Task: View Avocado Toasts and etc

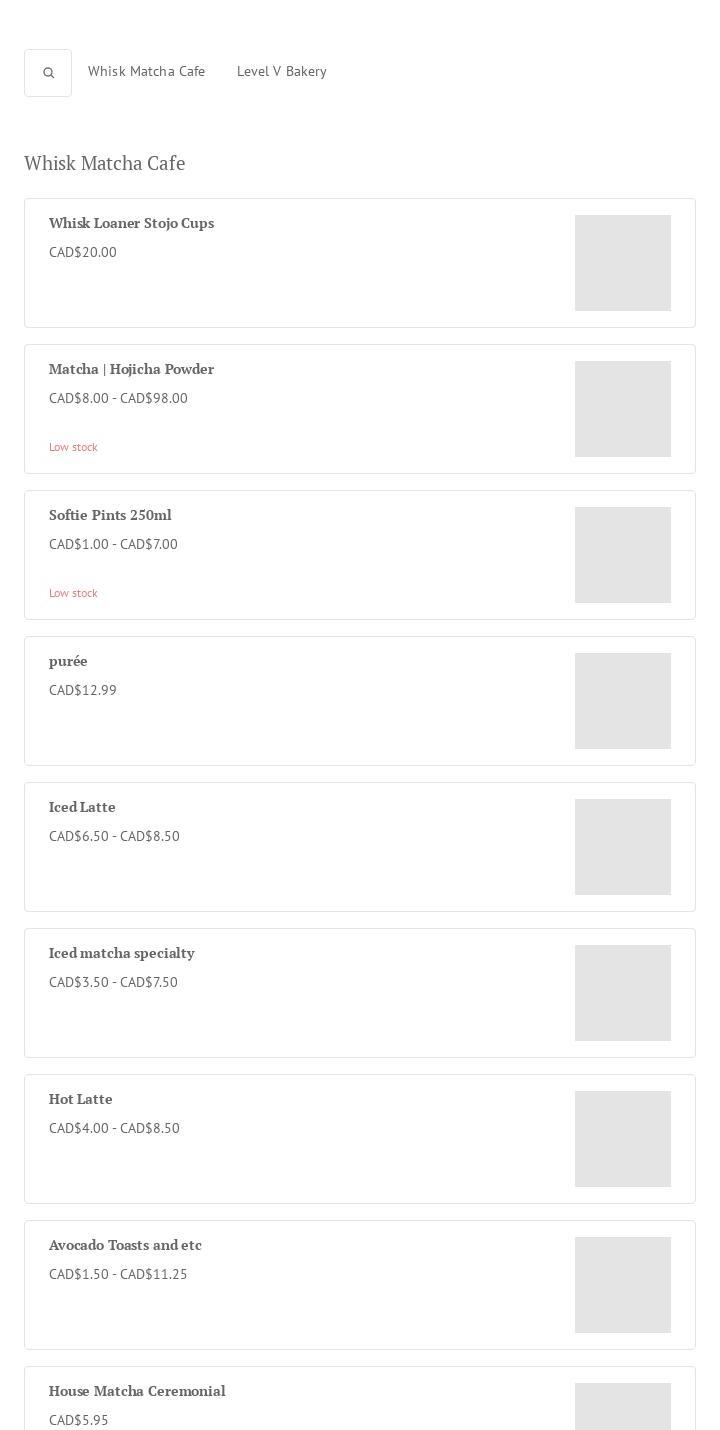Action: pos(125,1245)
